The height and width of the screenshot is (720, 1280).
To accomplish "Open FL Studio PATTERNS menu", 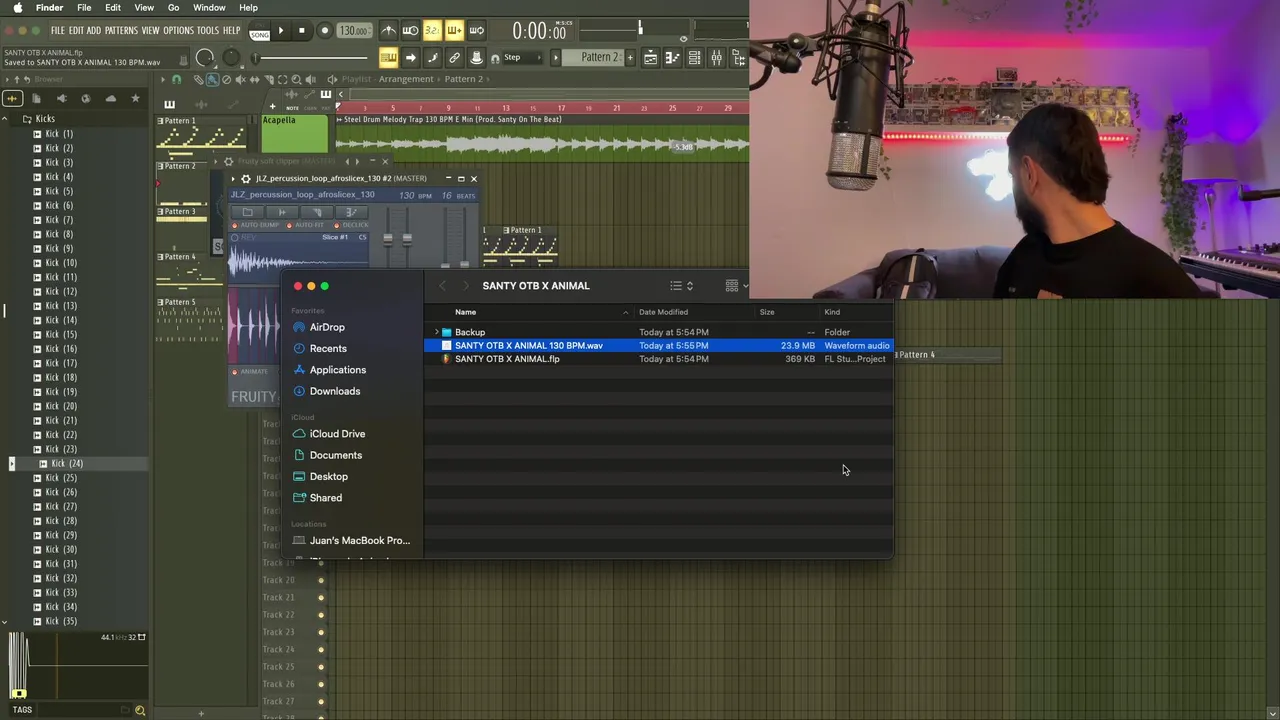I will pyautogui.click(x=121, y=31).
